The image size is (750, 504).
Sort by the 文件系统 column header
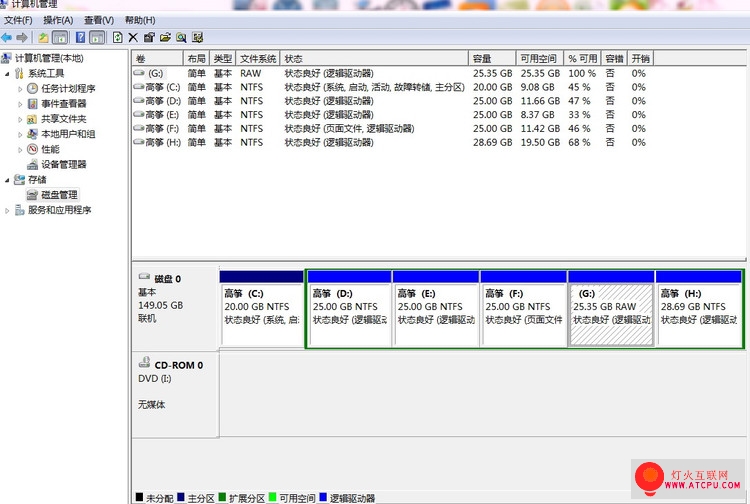point(258,58)
